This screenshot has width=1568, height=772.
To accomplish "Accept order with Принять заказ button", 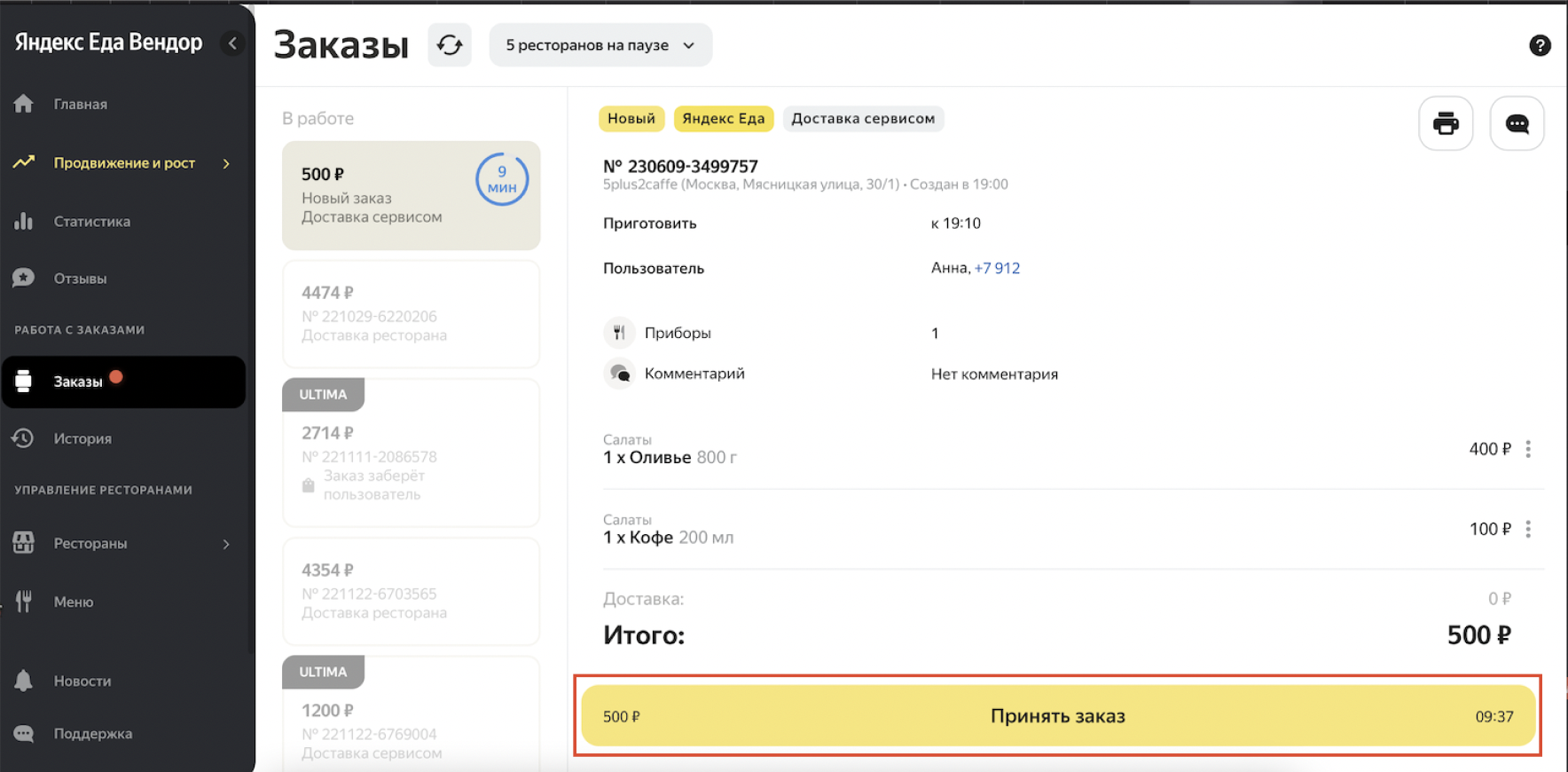I will (1058, 716).
